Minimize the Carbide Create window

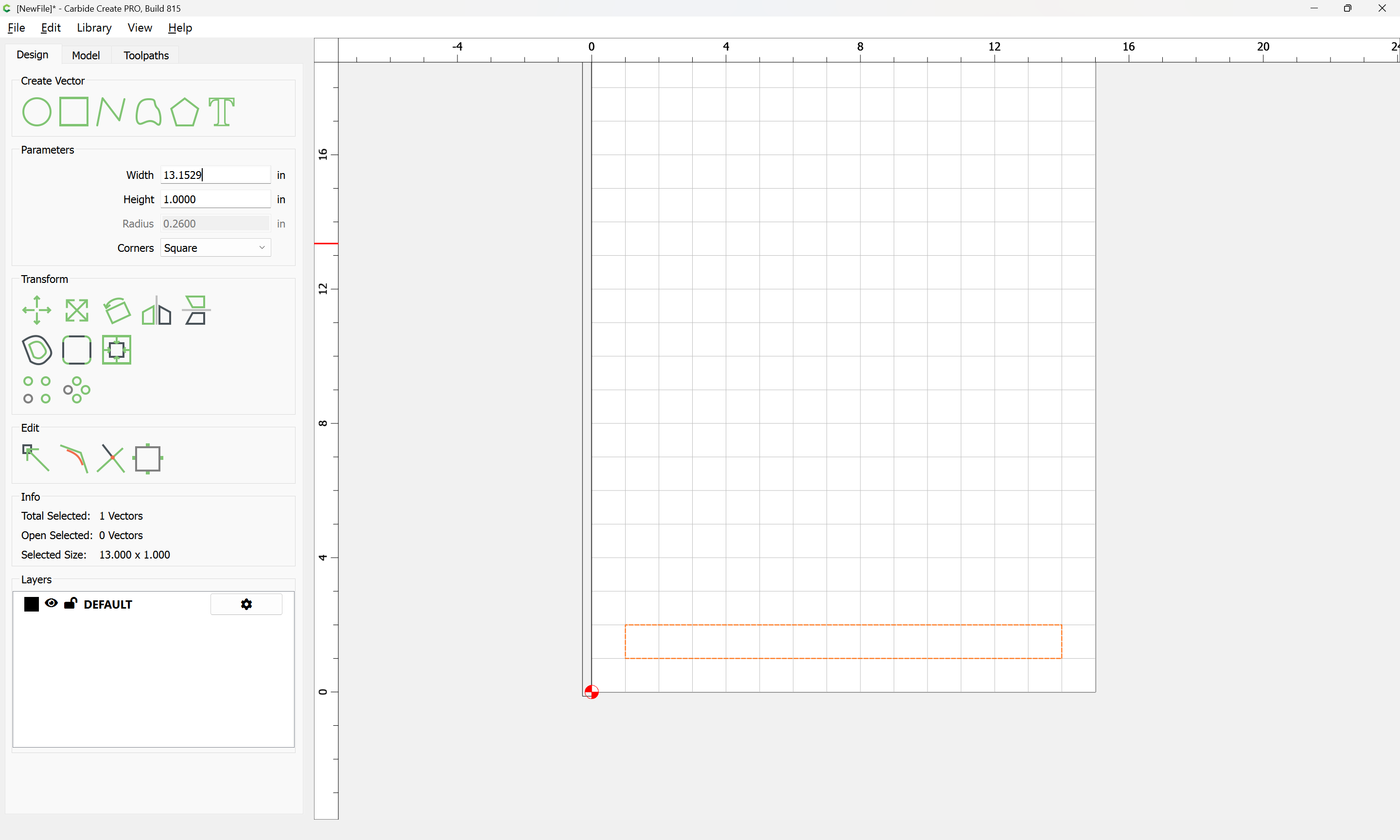1314,8
